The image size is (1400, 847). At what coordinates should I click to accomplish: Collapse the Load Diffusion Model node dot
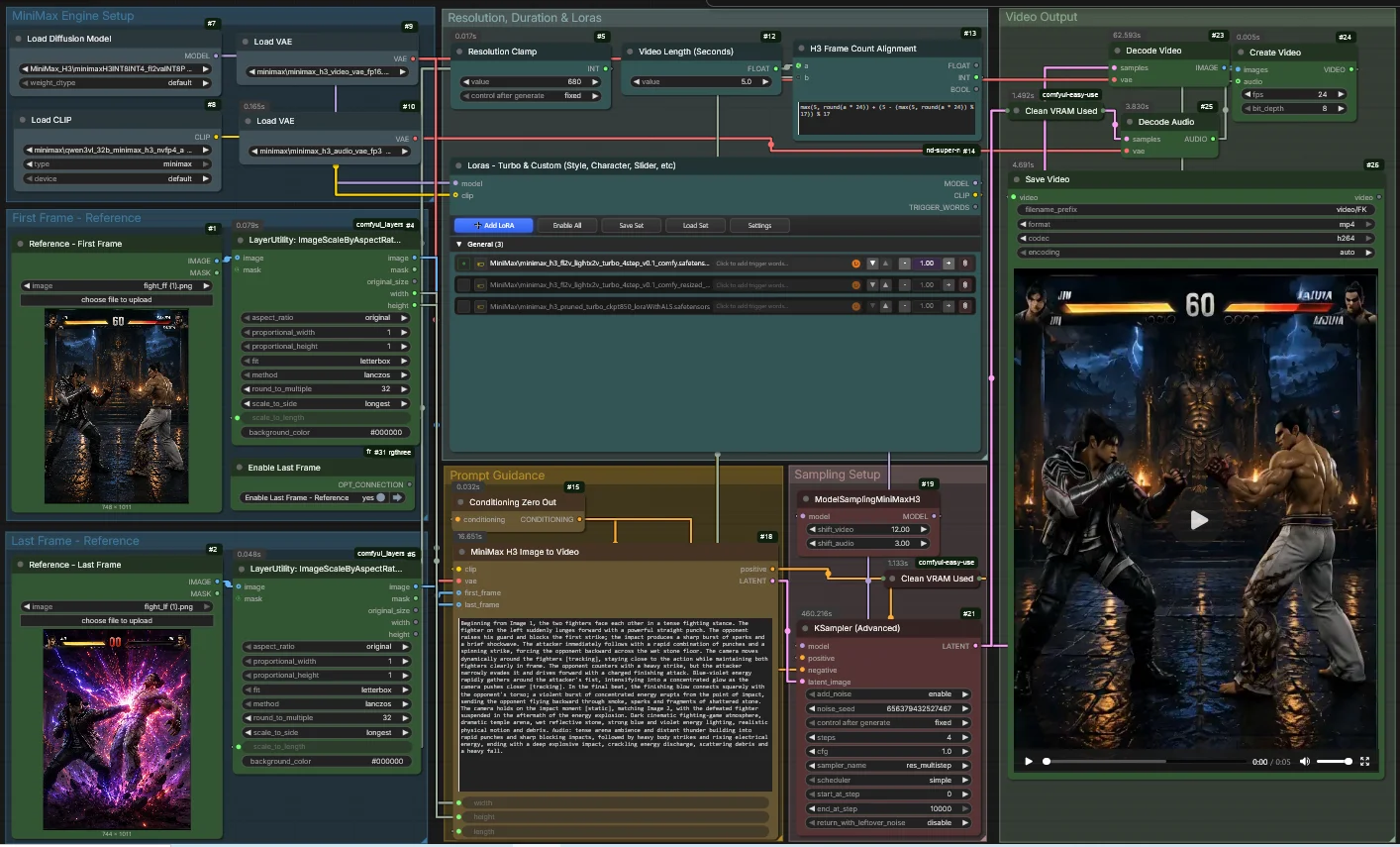(19, 39)
